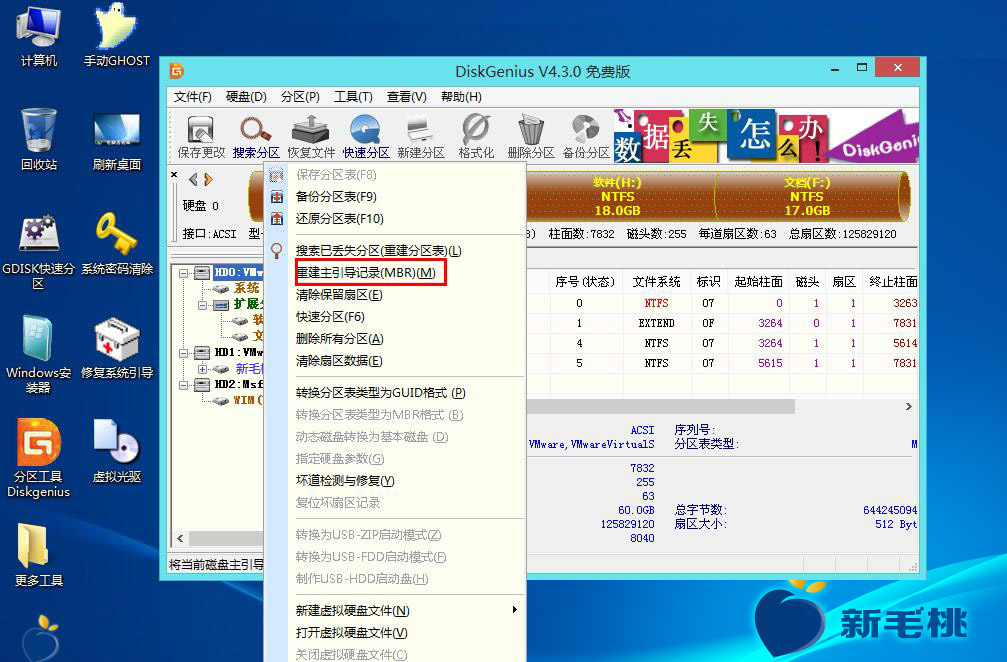Select 搜索已丢失分区(重建分区表) entry
1007x662 pixels.
pyautogui.click(x=396, y=251)
